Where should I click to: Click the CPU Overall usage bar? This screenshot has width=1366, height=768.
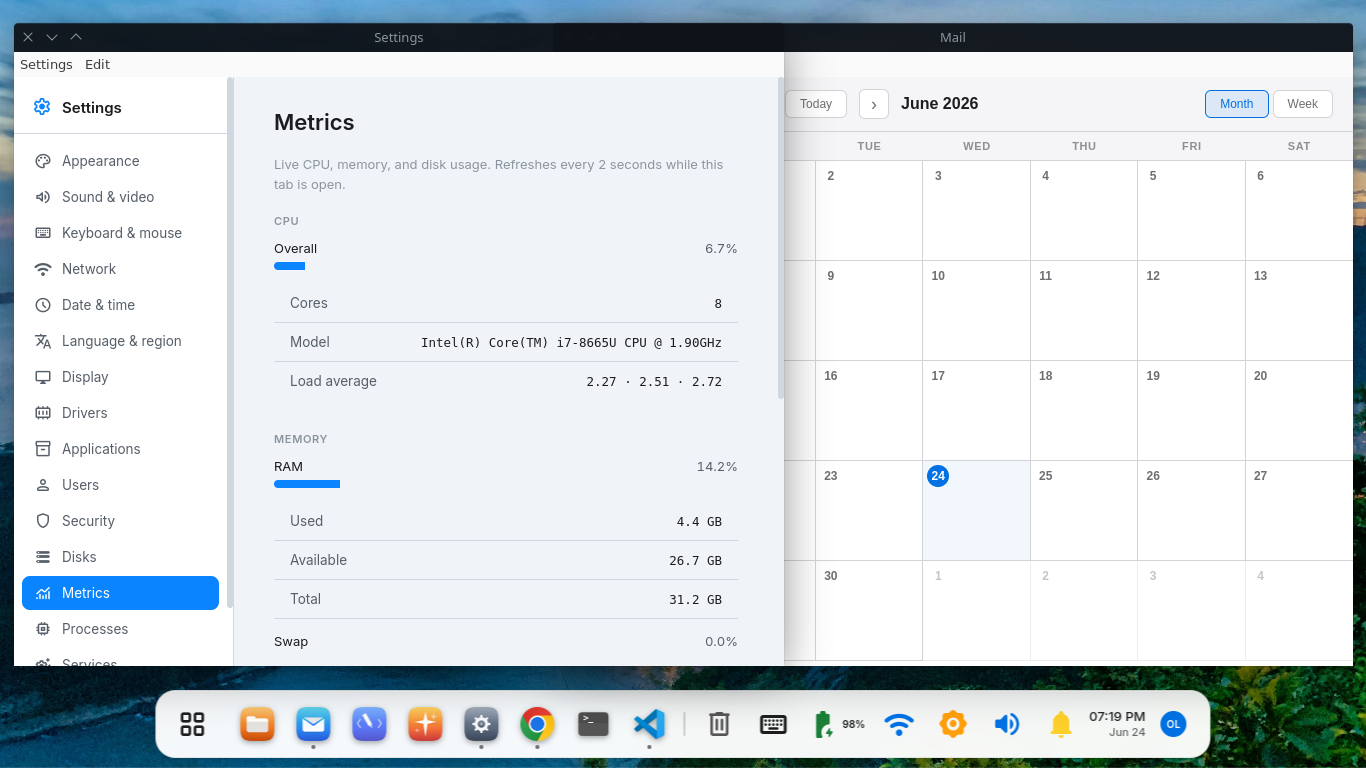(506, 266)
